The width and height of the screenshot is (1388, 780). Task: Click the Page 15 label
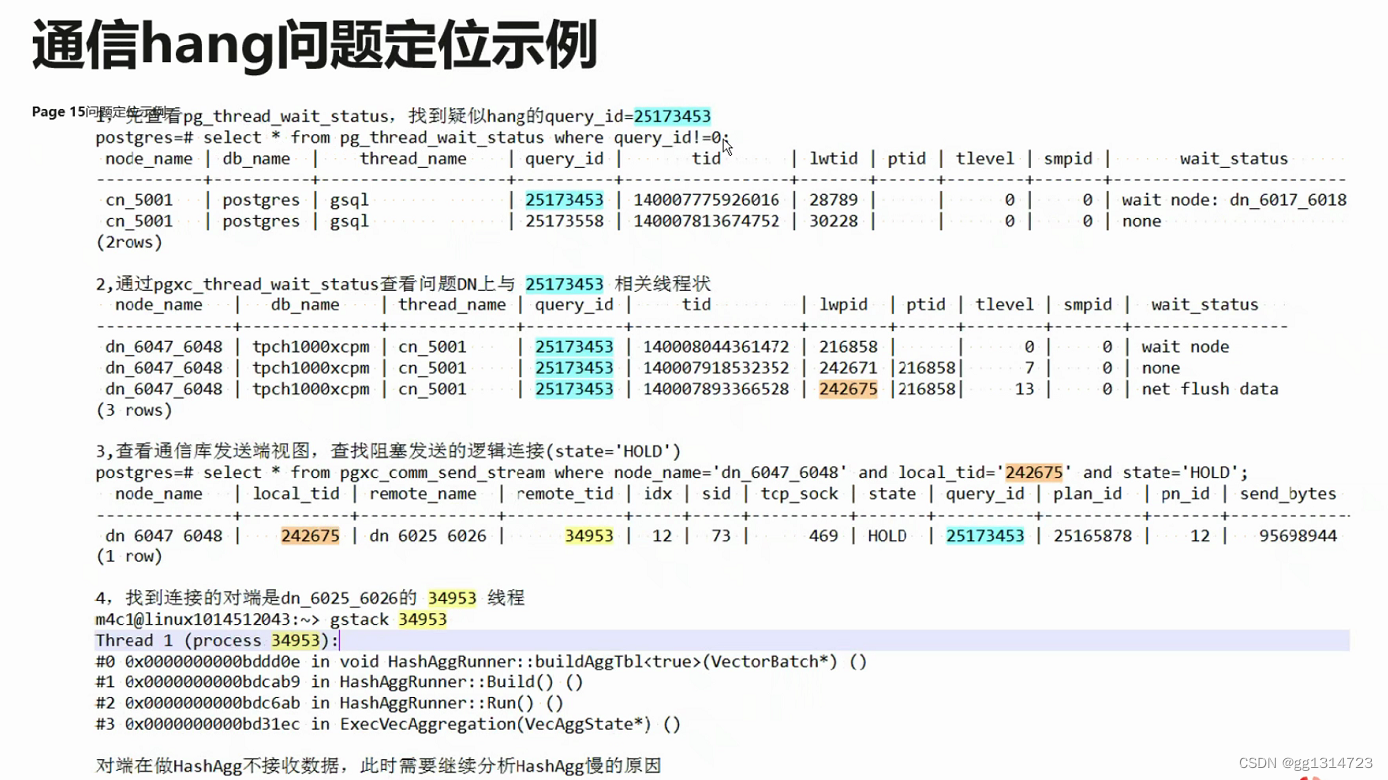point(58,112)
